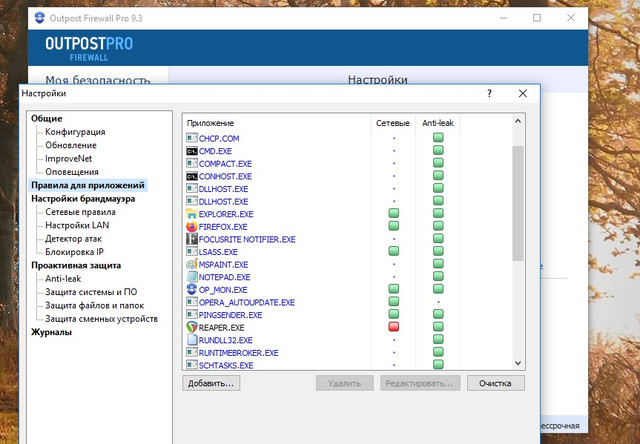
Task: Switch to Моя безопасность tab in main window
Action: 98,80
